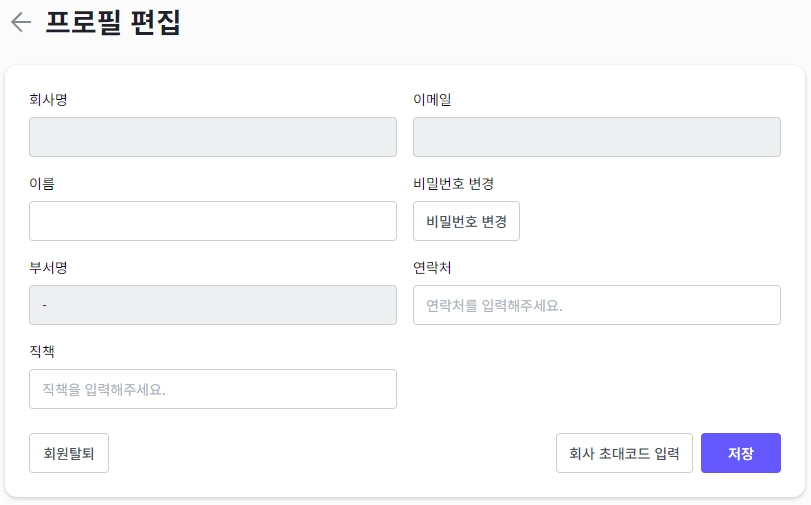This screenshot has width=811, height=505.
Task: Click the 이메일 field label
Action: coord(432,100)
